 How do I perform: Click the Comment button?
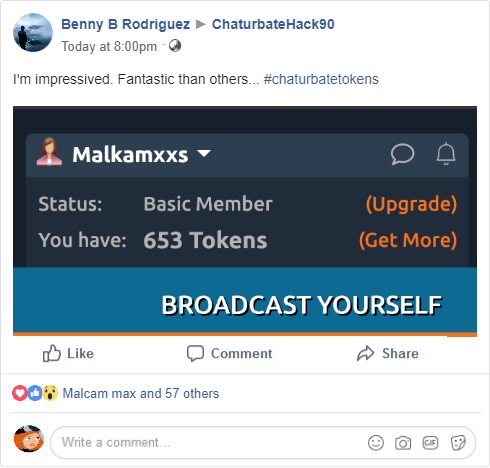230,353
